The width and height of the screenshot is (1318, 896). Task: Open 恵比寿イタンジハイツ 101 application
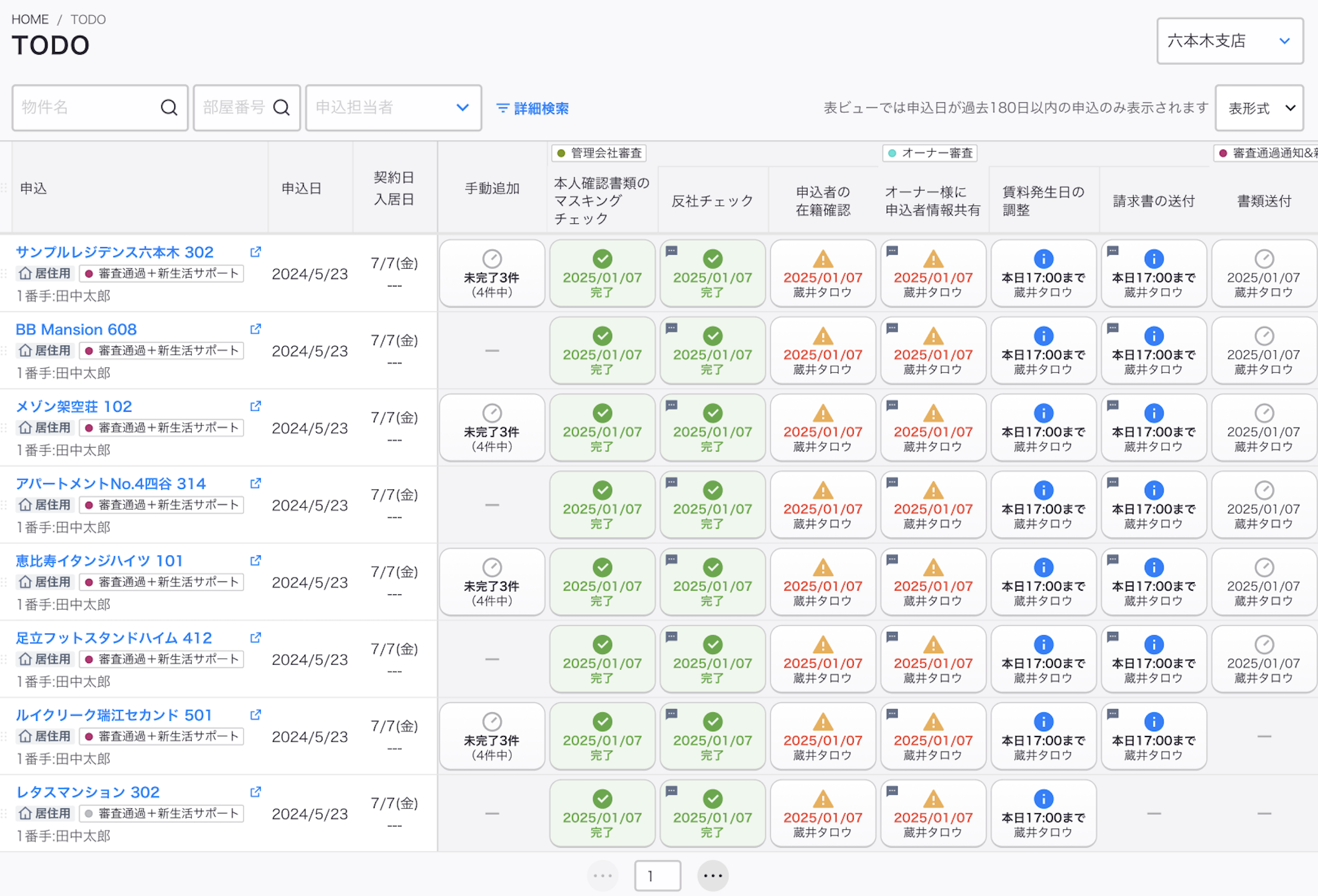click(x=99, y=560)
